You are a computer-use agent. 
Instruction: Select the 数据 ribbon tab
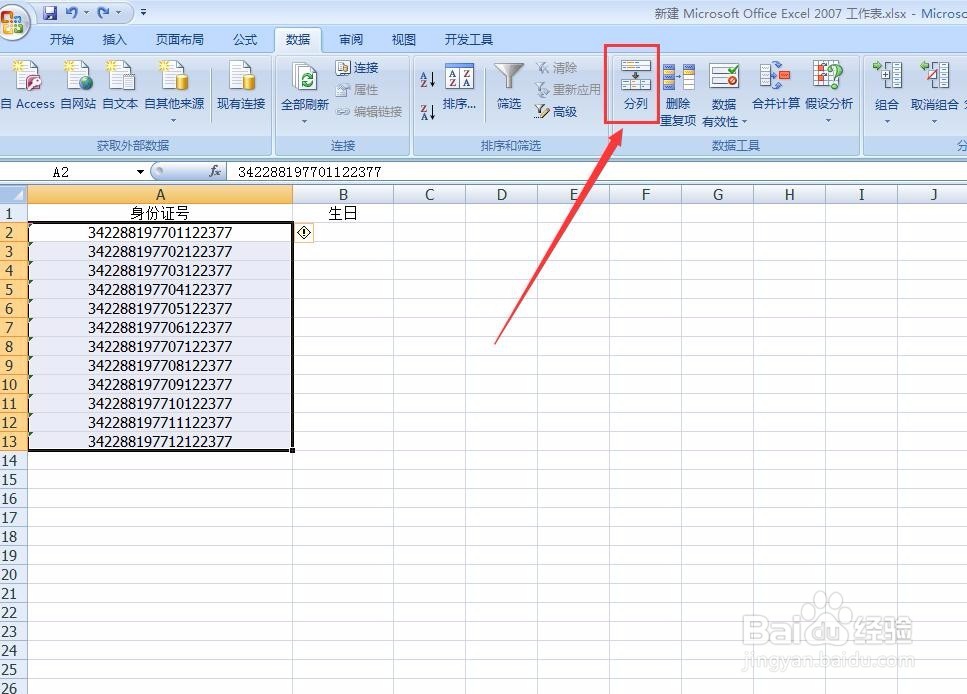pos(297,39)
